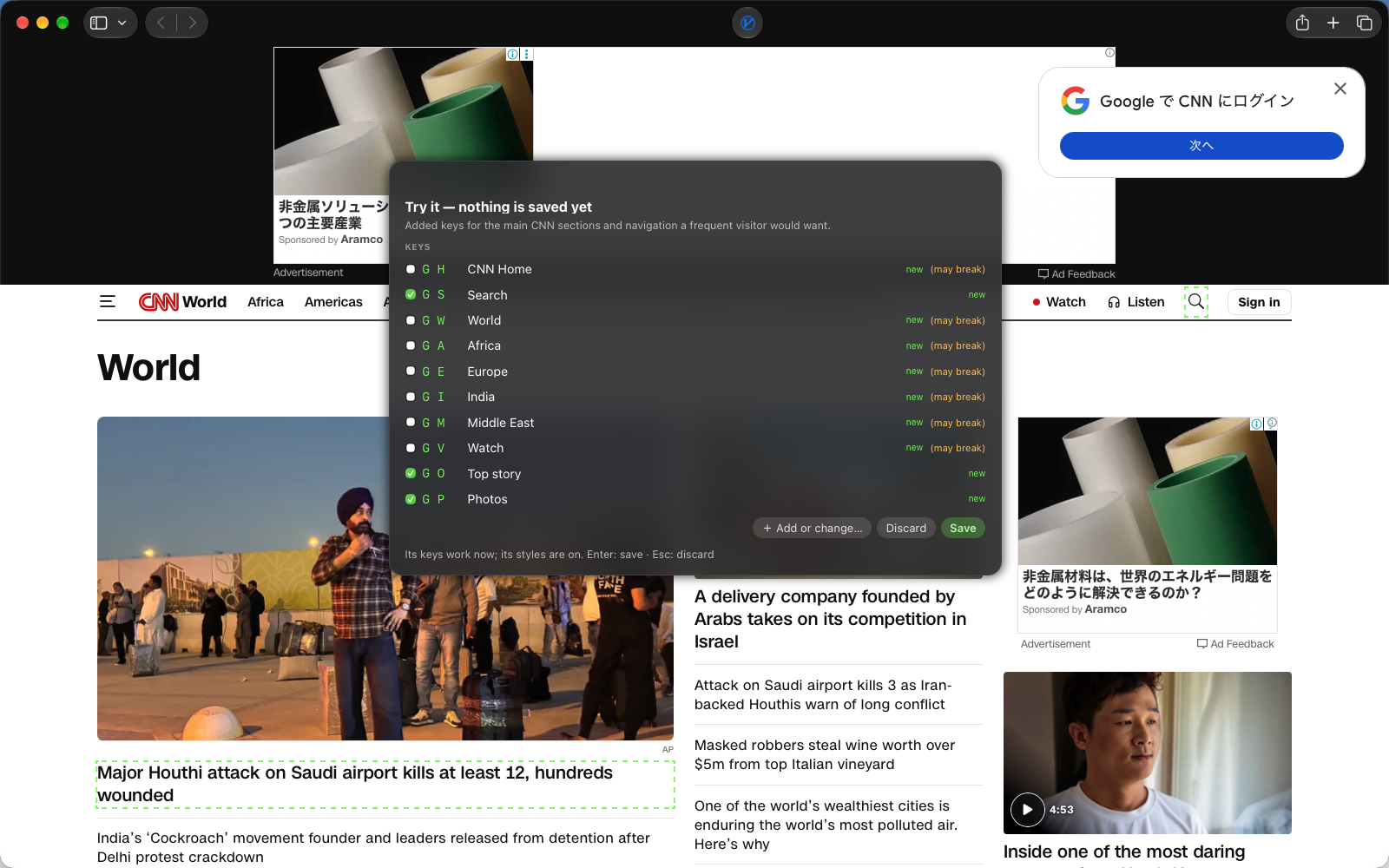Open the CNN search magnifier icon
1389x868 pixels.
click(1196, 301)
